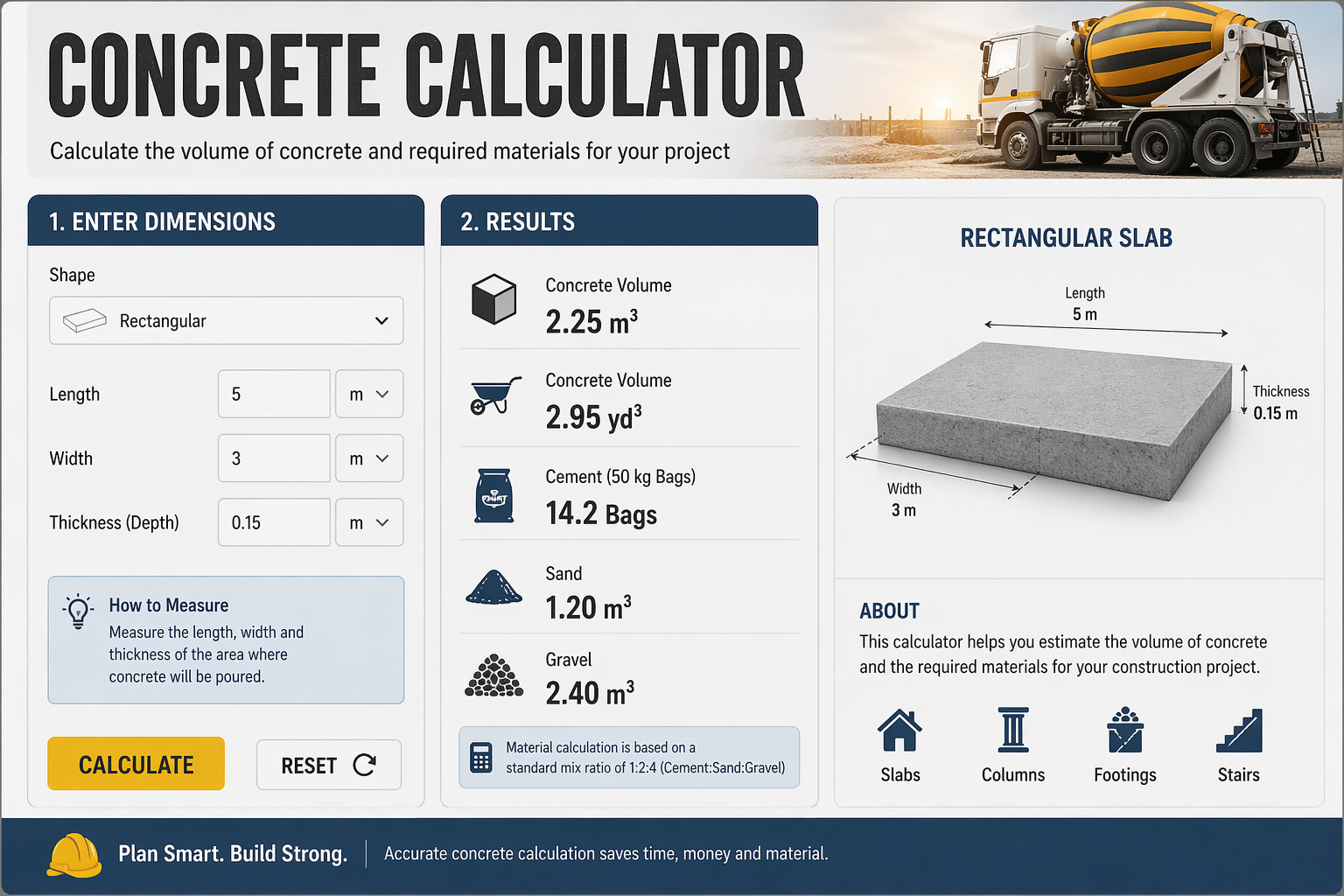Change the Thickness unit dropdown
Screen dimensions: 1344x896
(369, 522)
